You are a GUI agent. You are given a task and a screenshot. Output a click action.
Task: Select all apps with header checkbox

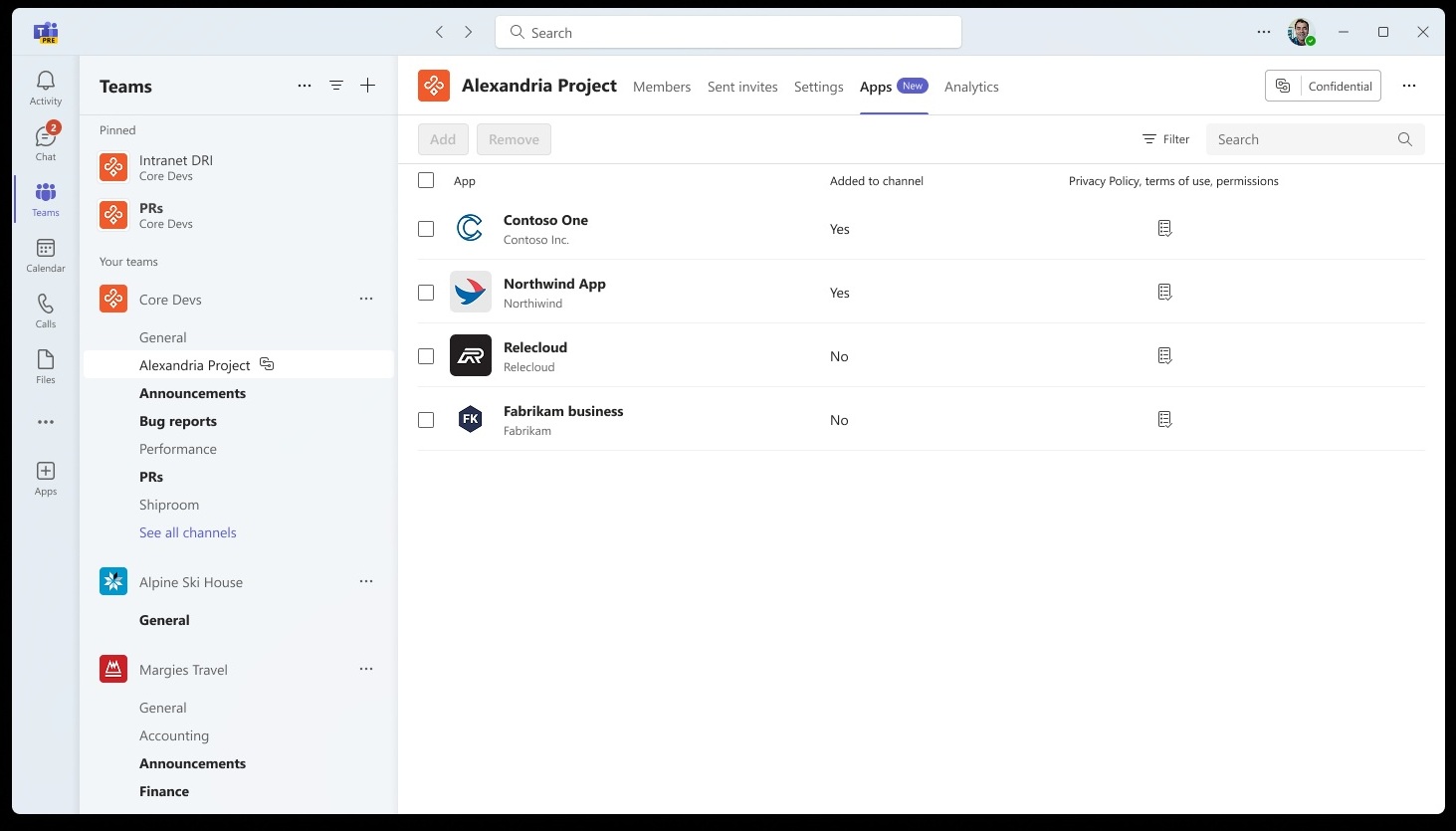(426, 180)
